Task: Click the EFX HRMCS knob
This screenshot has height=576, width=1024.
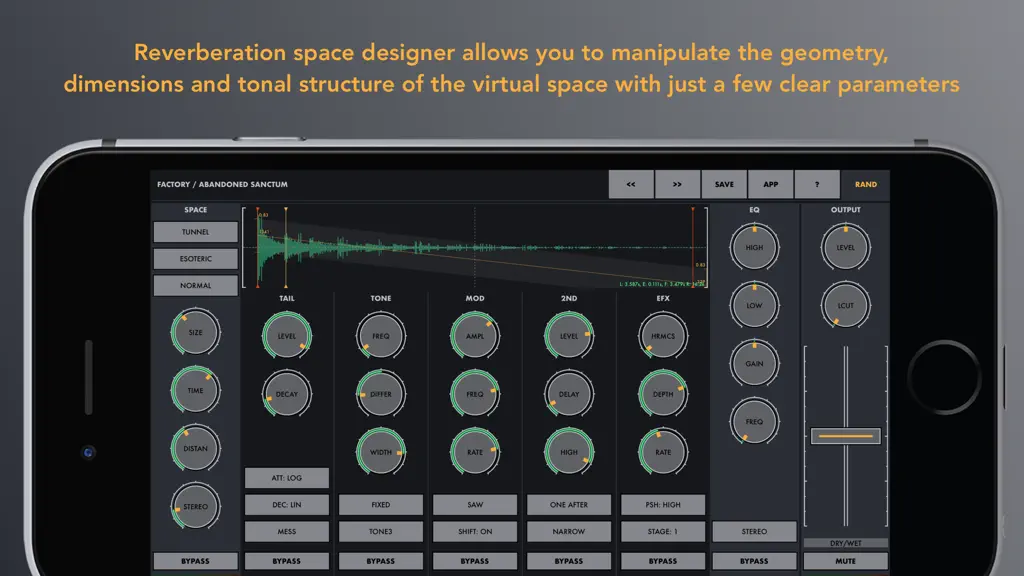Action: pos(663,336)
